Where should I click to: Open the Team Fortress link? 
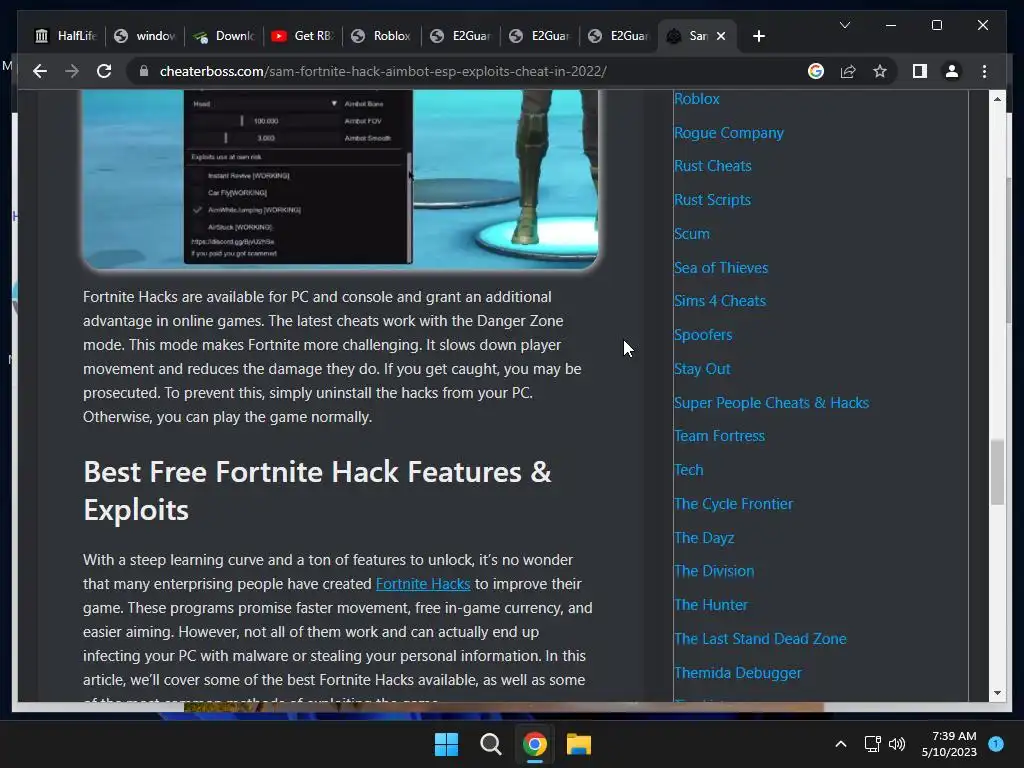[x=719, y=436]
